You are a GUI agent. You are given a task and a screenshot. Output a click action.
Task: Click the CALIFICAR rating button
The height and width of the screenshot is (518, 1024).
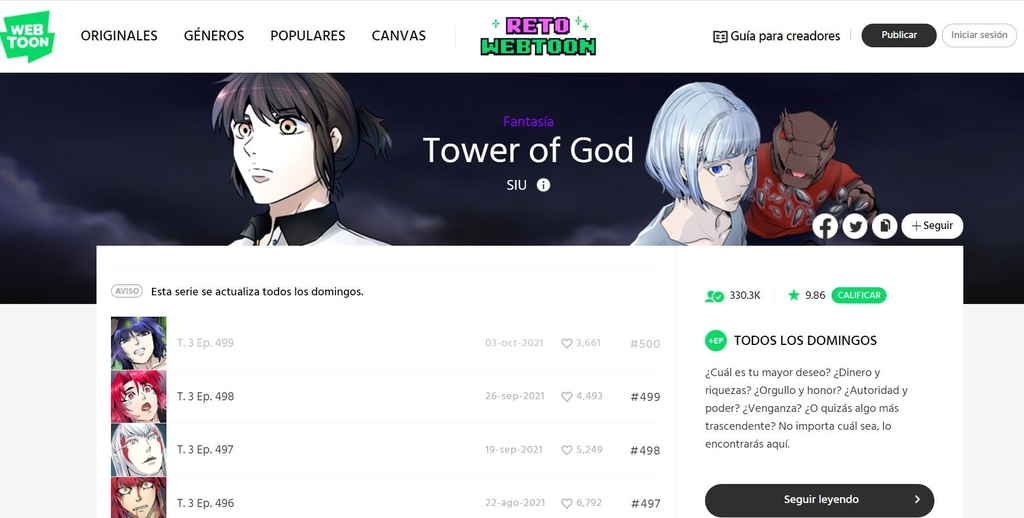pyautogui.click(x=859, y=295)
